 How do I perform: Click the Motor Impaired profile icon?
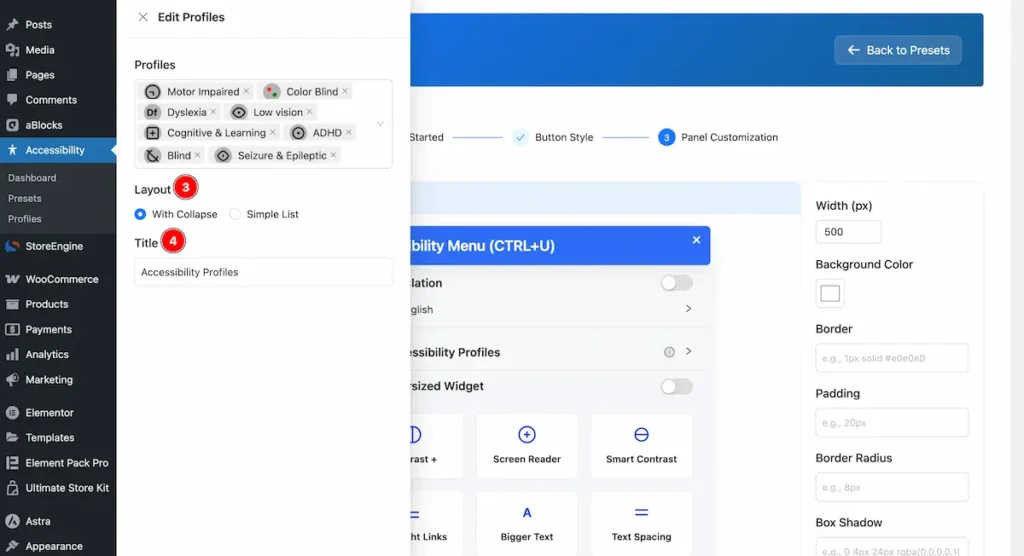pos(152,91)
